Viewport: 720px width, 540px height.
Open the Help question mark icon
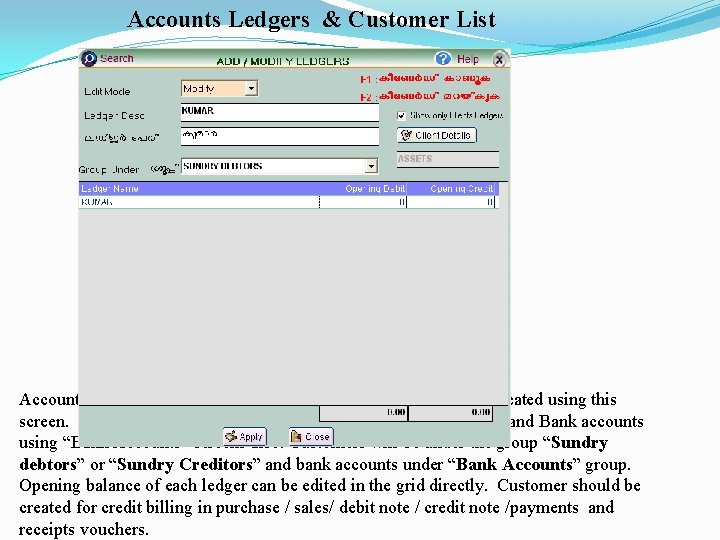pyautogui.click(x=443, y=59)
